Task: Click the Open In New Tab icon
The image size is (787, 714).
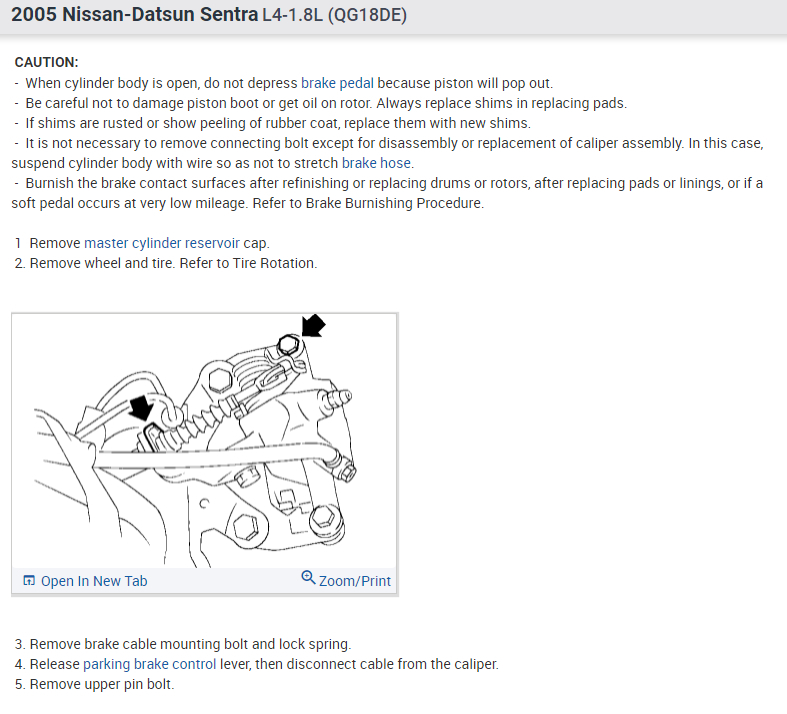Action: pos(29,581)
